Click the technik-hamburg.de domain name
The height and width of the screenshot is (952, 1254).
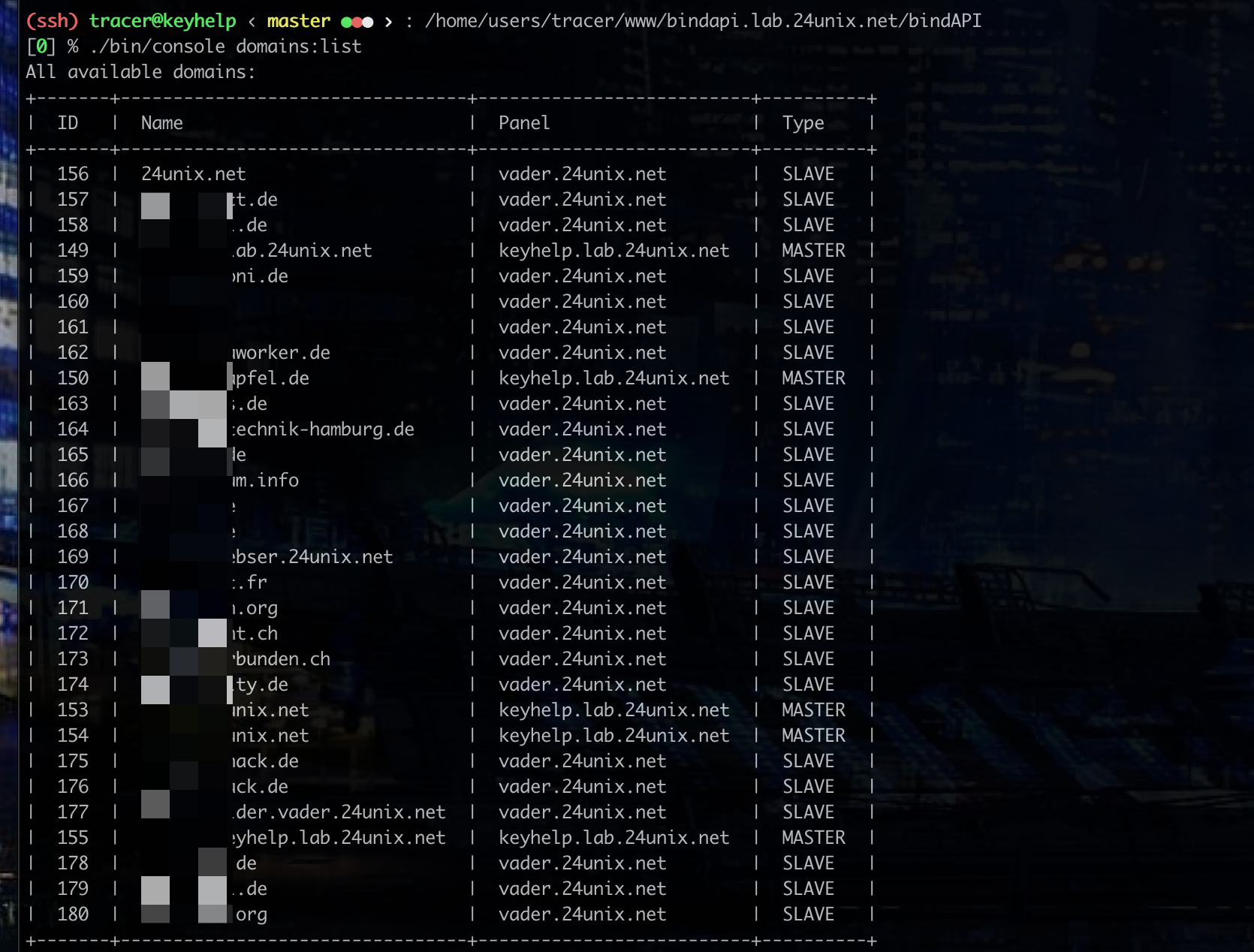pos(323,429)
